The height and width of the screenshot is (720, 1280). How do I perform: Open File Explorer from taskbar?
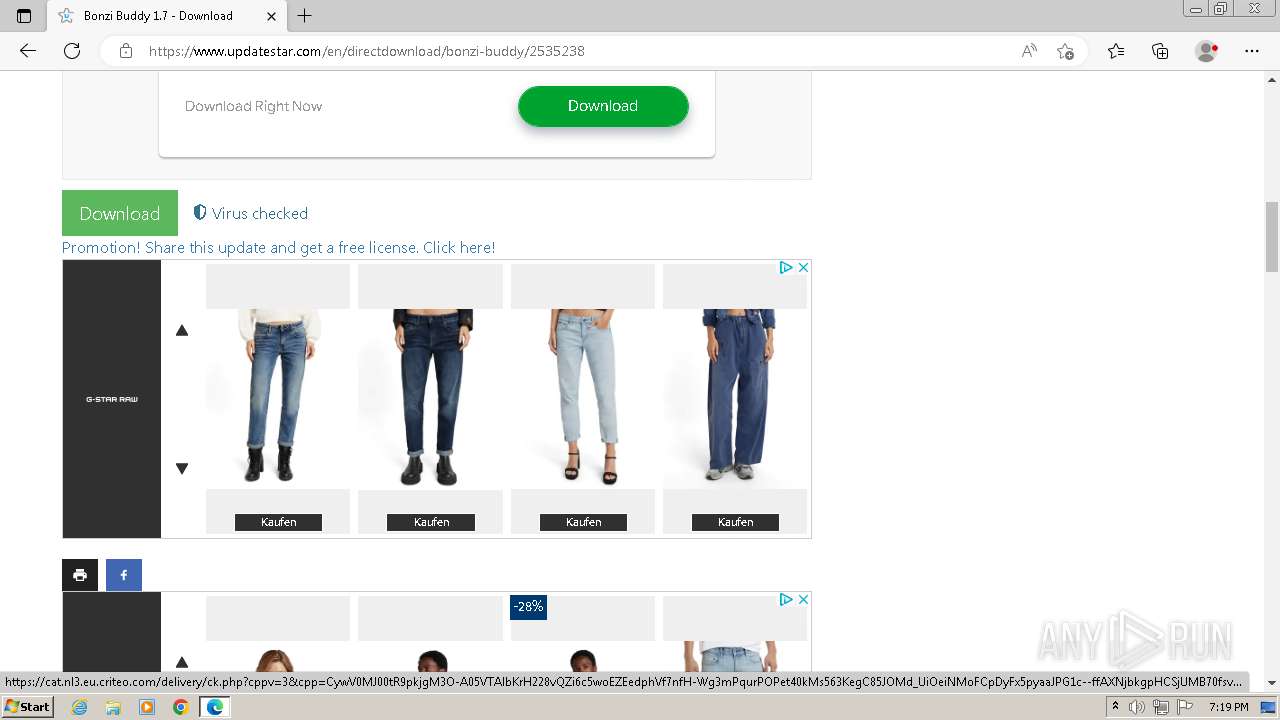[x=113, y=707]
